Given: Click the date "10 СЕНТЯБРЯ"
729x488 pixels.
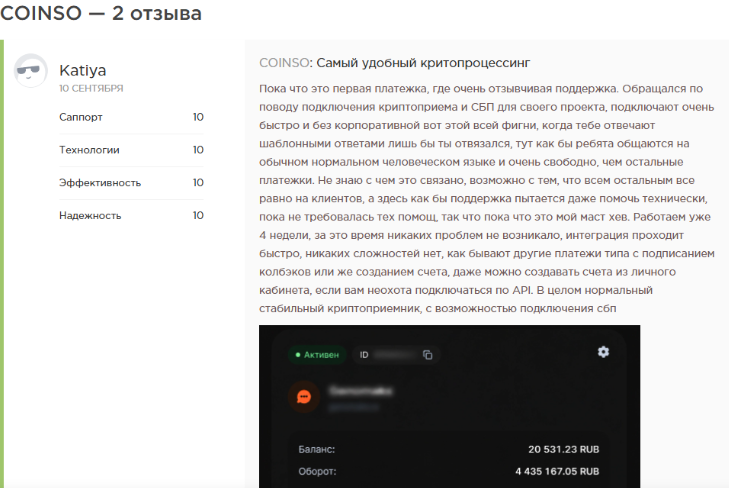Looking at the screenshot, I should [91, 88].
